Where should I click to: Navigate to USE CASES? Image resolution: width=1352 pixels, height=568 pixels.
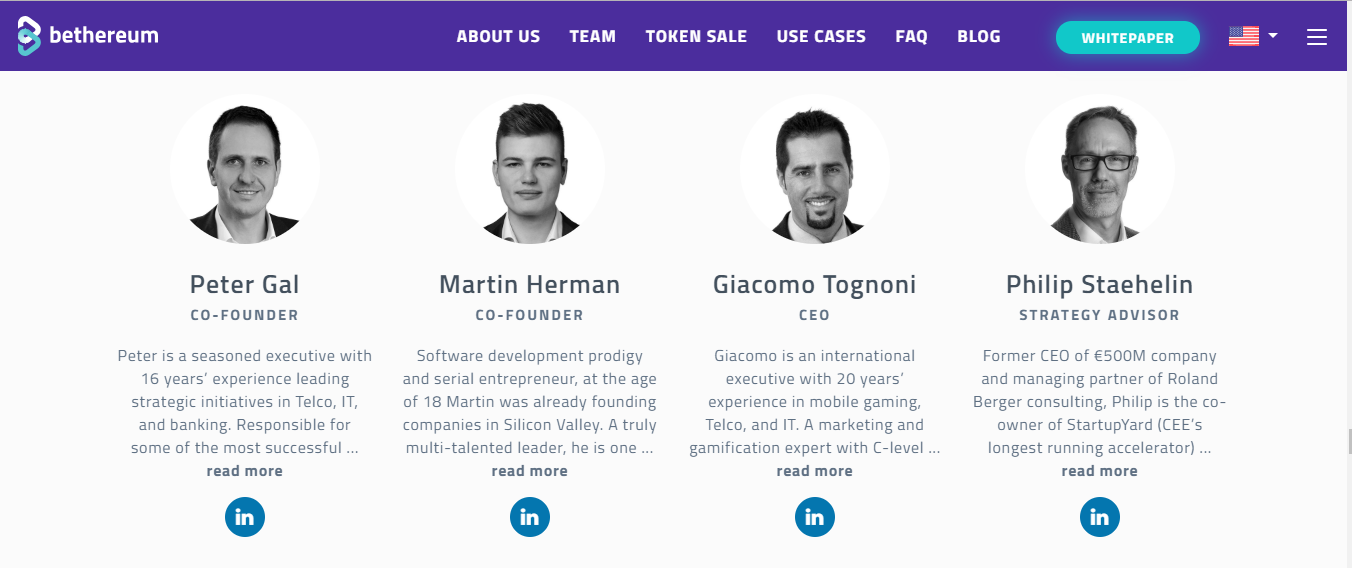821,36
